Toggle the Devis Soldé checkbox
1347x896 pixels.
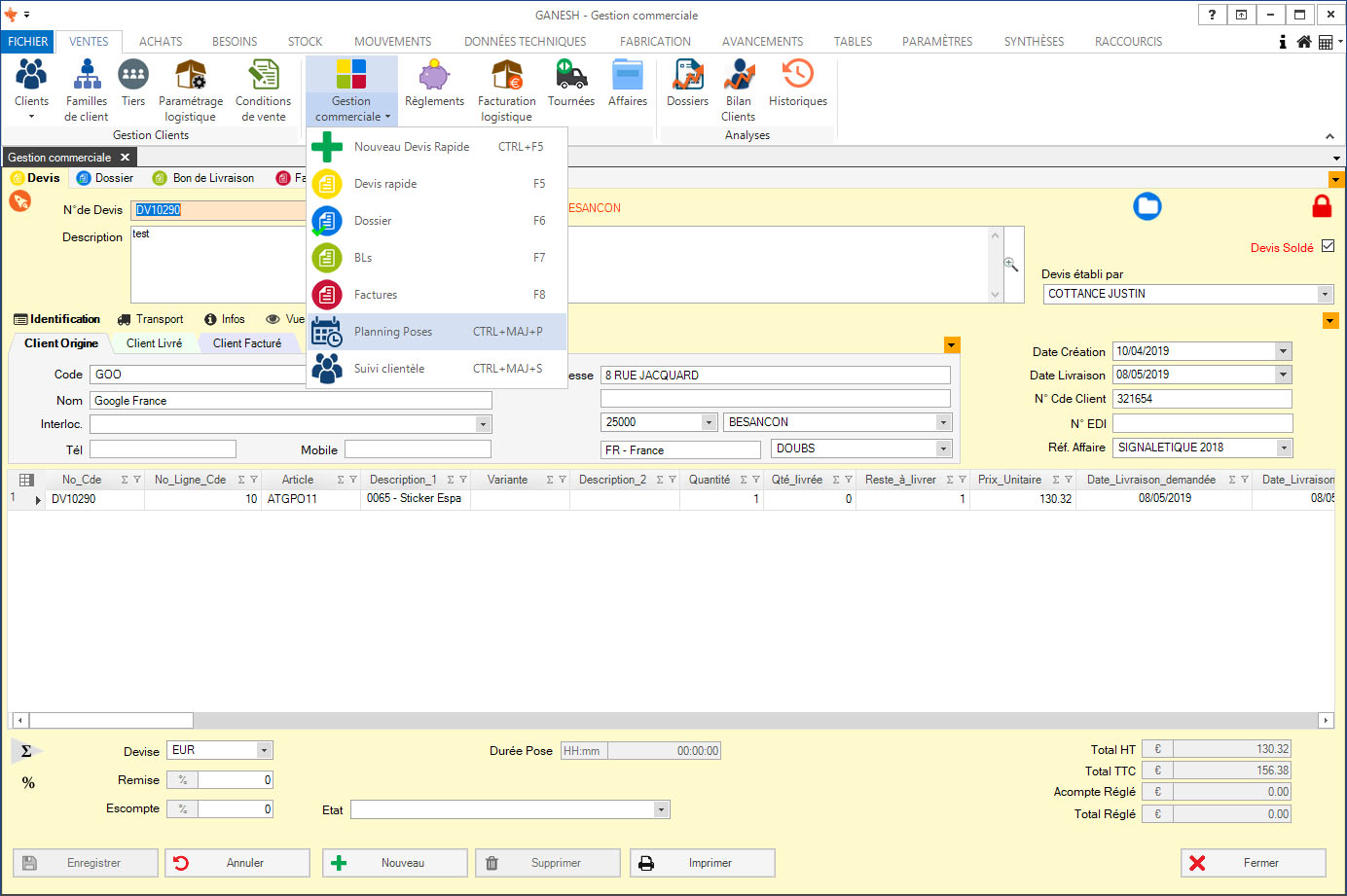tap(1329, 246)
